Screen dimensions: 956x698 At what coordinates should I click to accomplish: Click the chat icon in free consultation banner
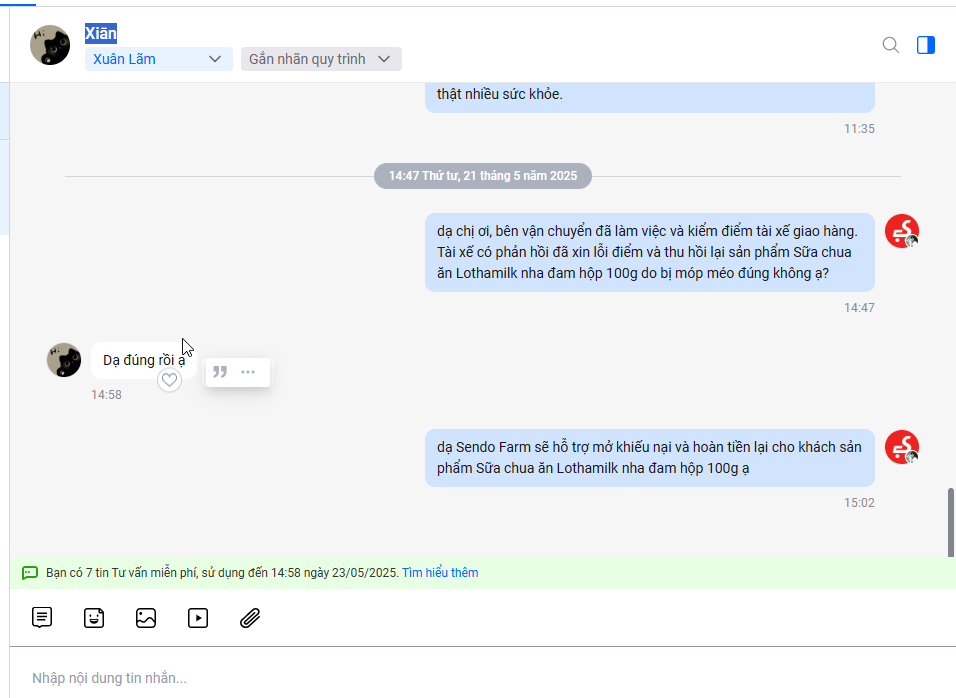click(x=30, y=573)
